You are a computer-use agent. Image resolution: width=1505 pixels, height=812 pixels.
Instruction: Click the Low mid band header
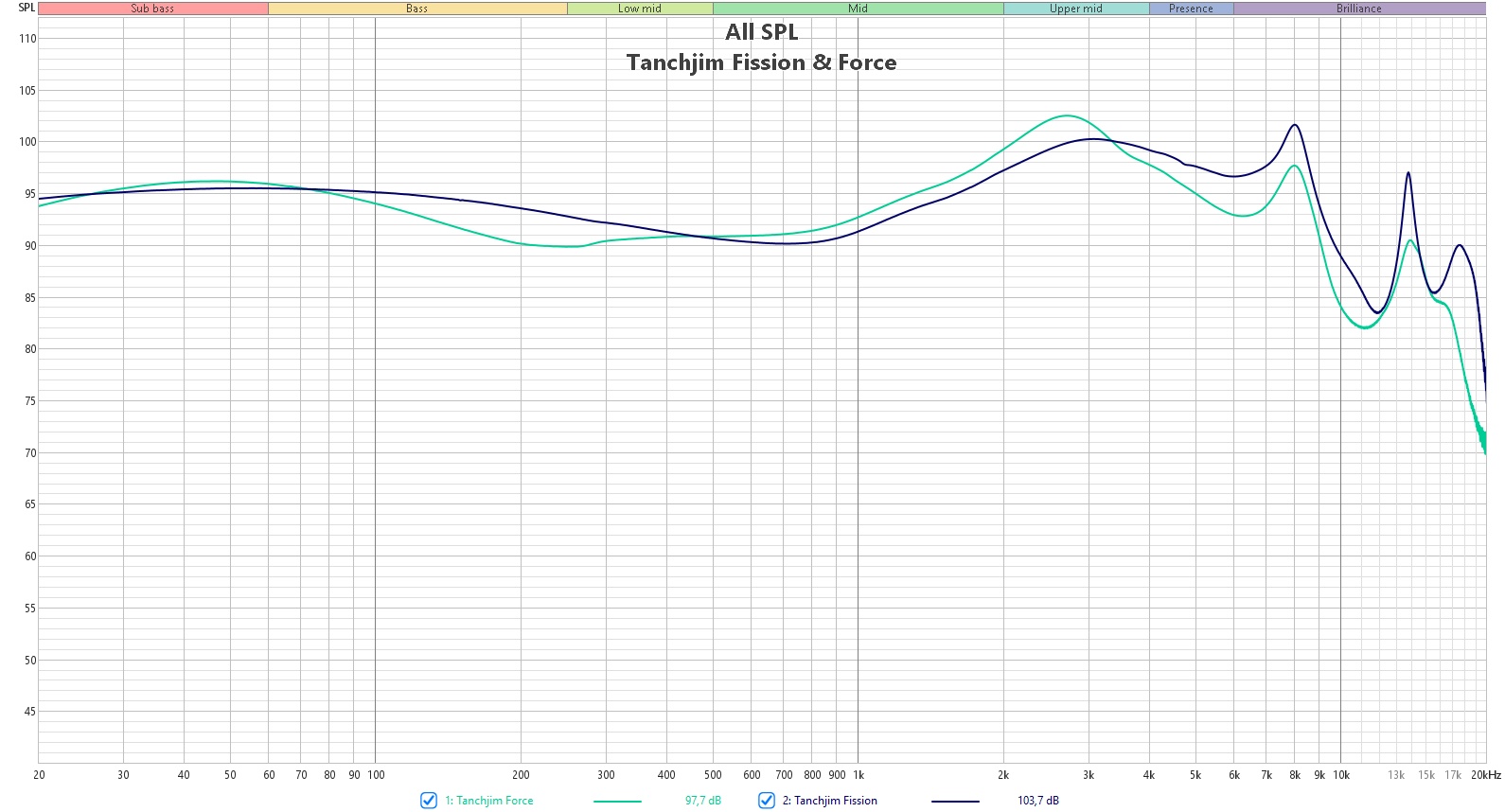640,9
